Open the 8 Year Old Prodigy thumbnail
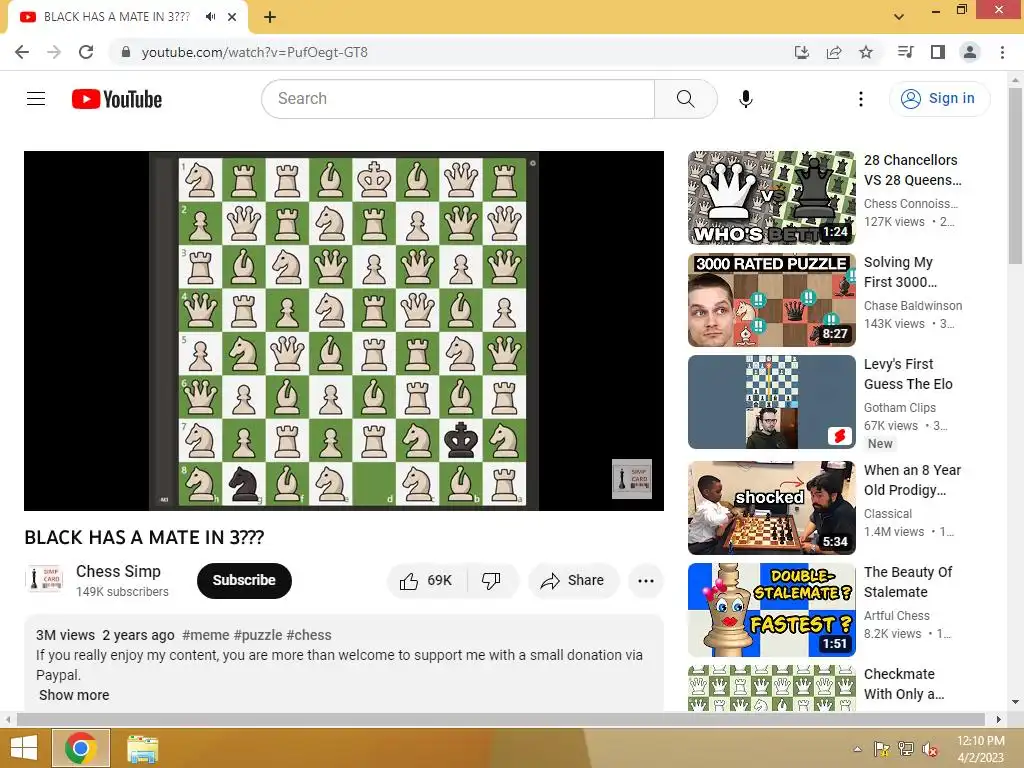 (x=771, y=507)
